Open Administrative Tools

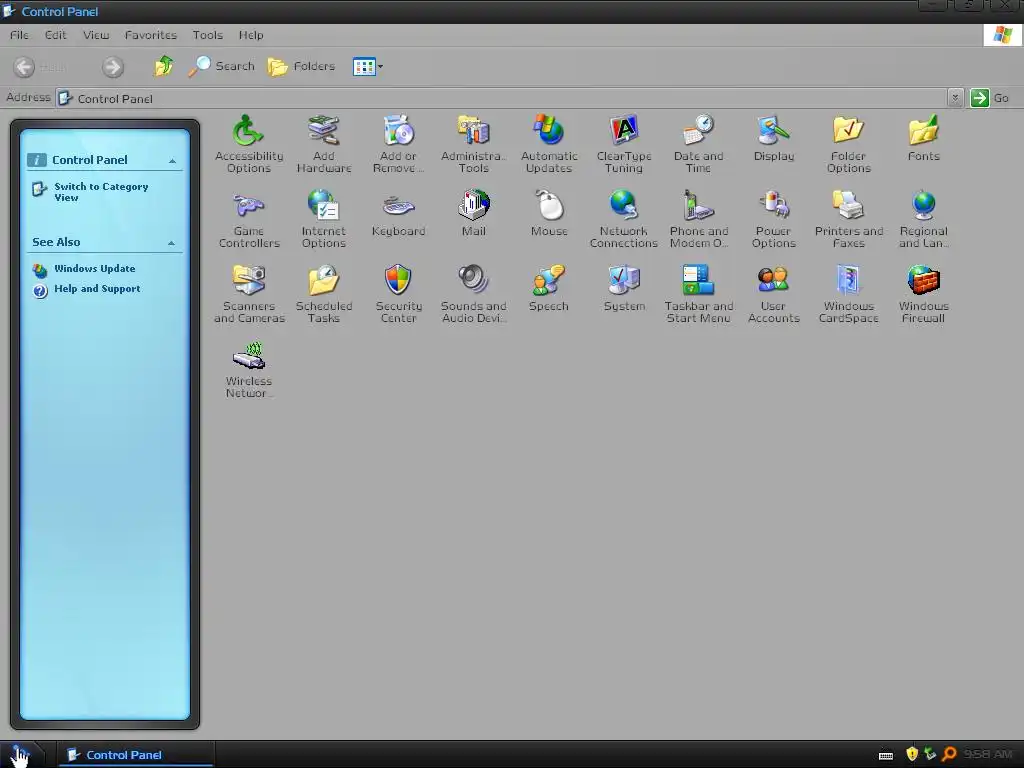[473, 144]
